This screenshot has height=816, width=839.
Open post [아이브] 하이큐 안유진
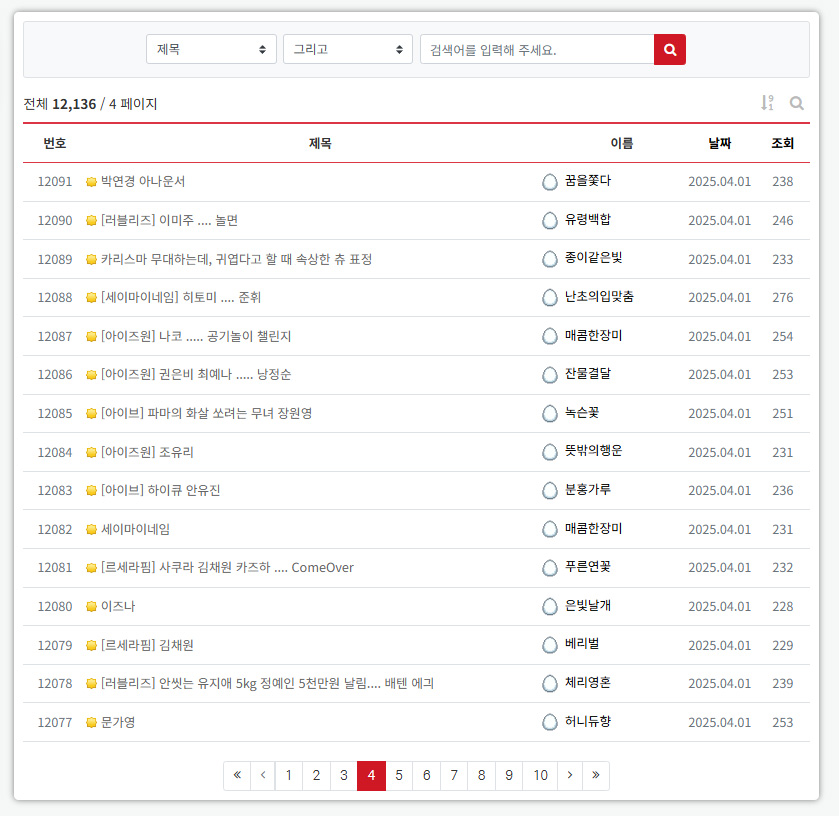(160, 491)
